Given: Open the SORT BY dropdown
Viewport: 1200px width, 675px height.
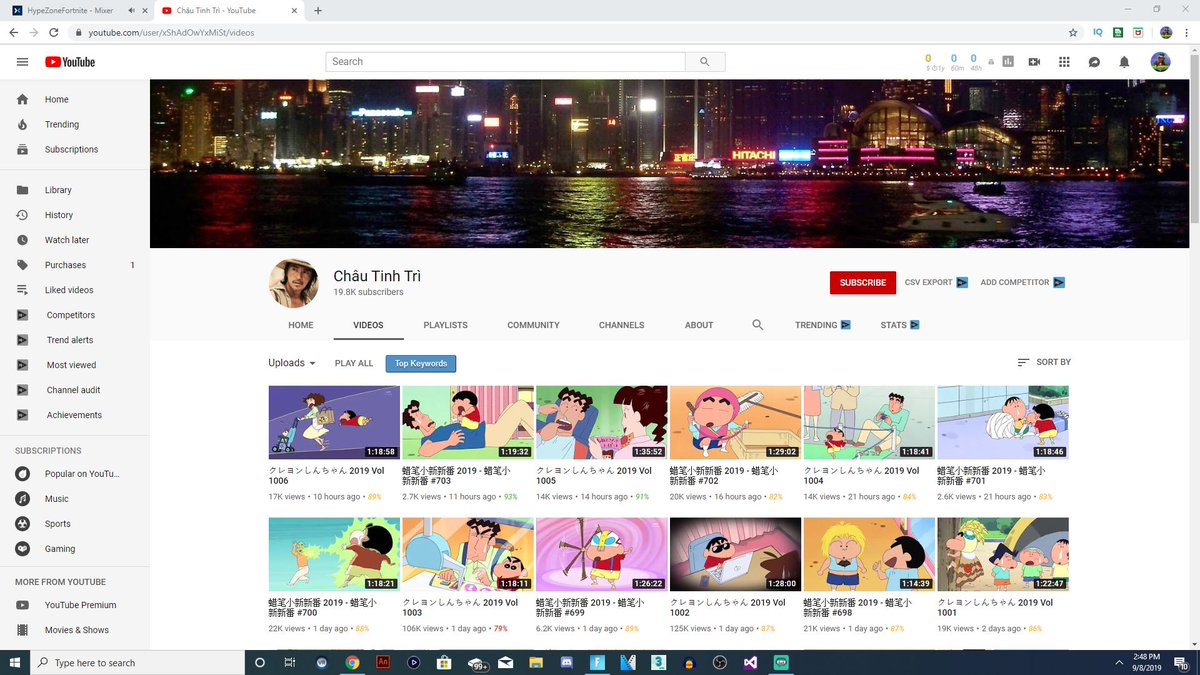Looking at the screenshot, I should click(x=1044, y=362).
